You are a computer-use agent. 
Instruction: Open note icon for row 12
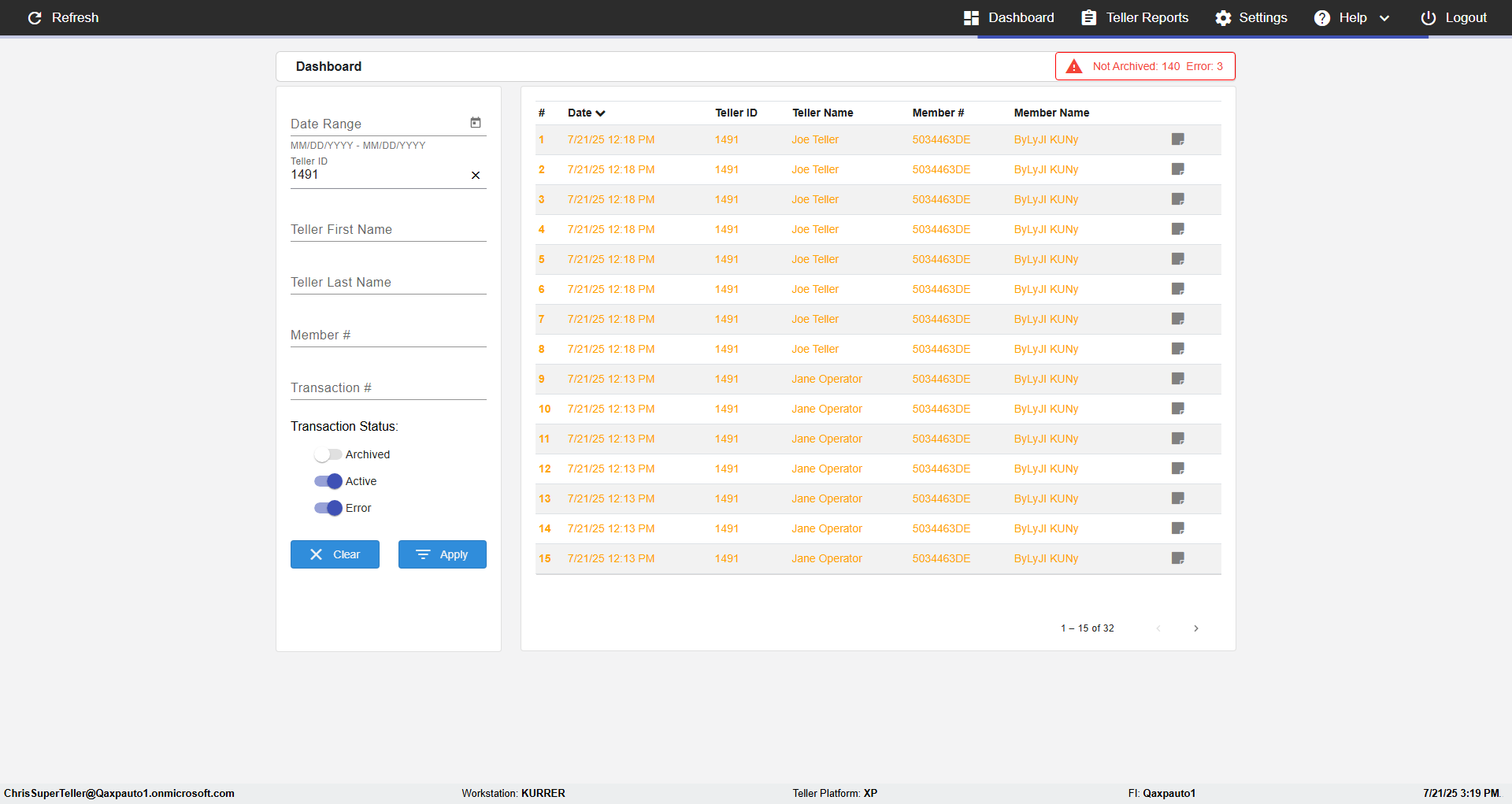1178,469
